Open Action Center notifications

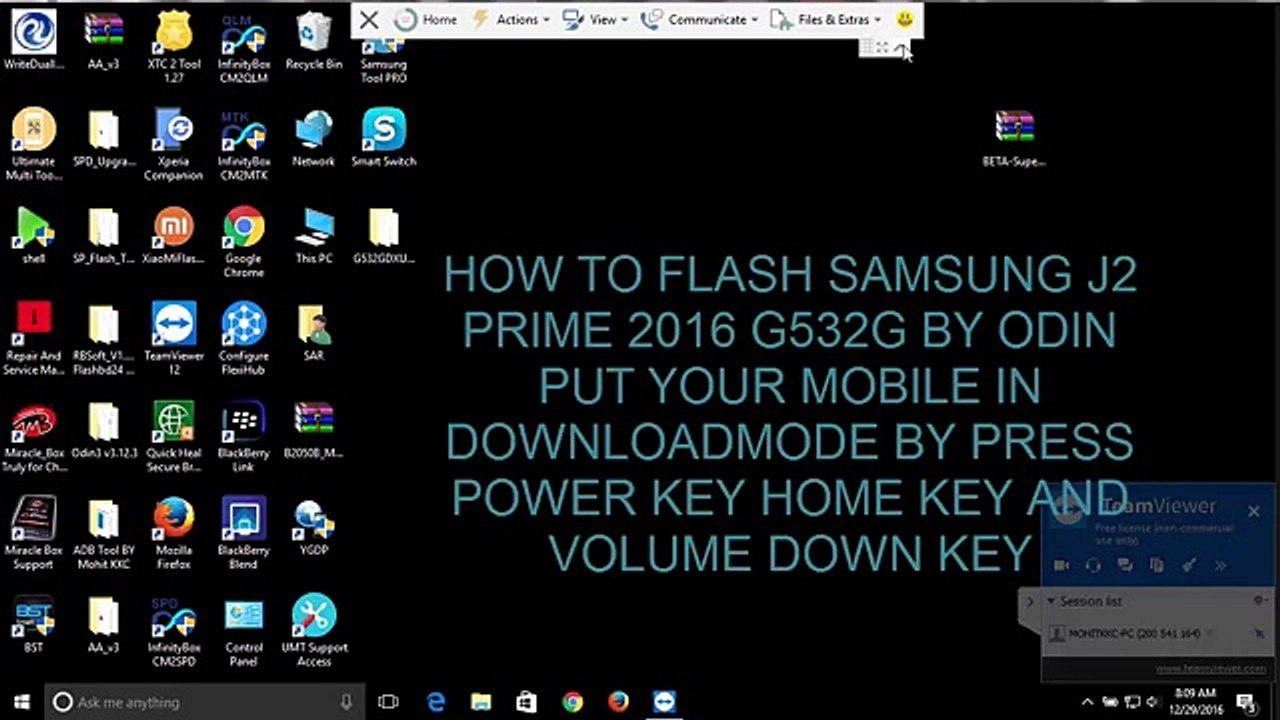1246,702
